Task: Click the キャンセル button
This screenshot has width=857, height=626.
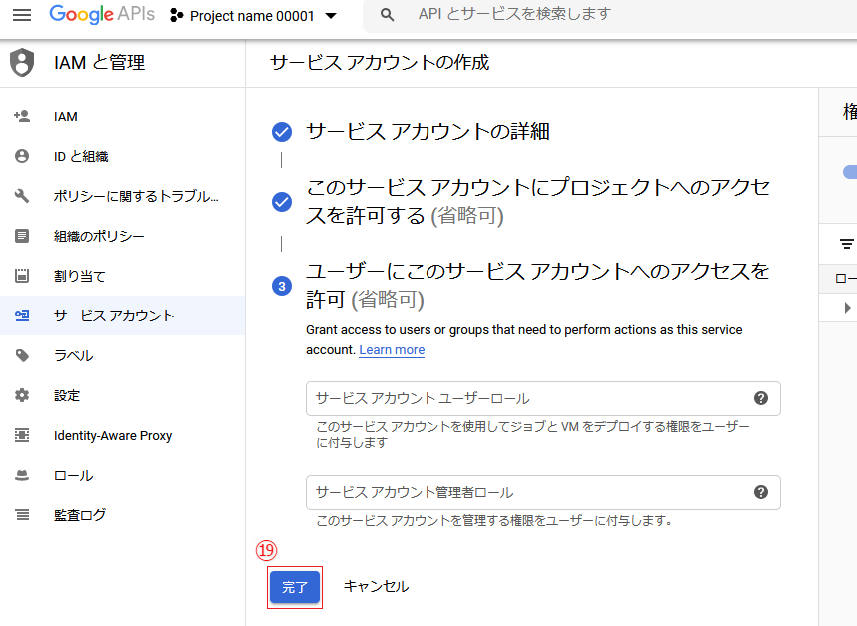Action: point(376,587)
